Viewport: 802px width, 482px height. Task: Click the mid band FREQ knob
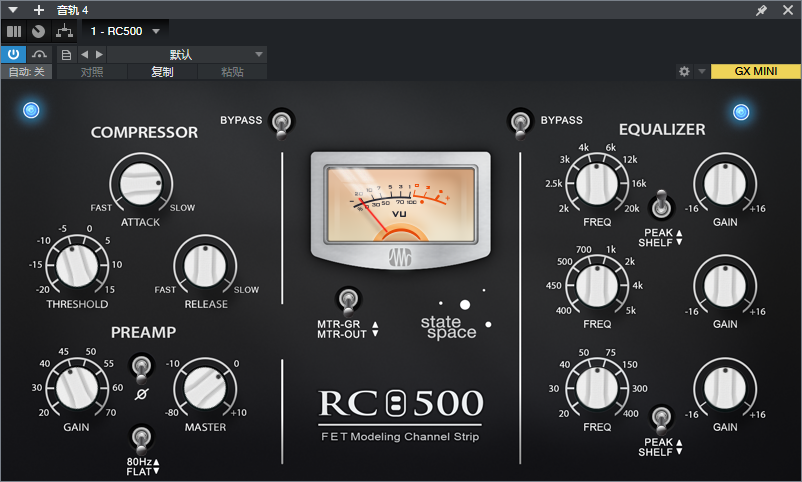(597, 285)
